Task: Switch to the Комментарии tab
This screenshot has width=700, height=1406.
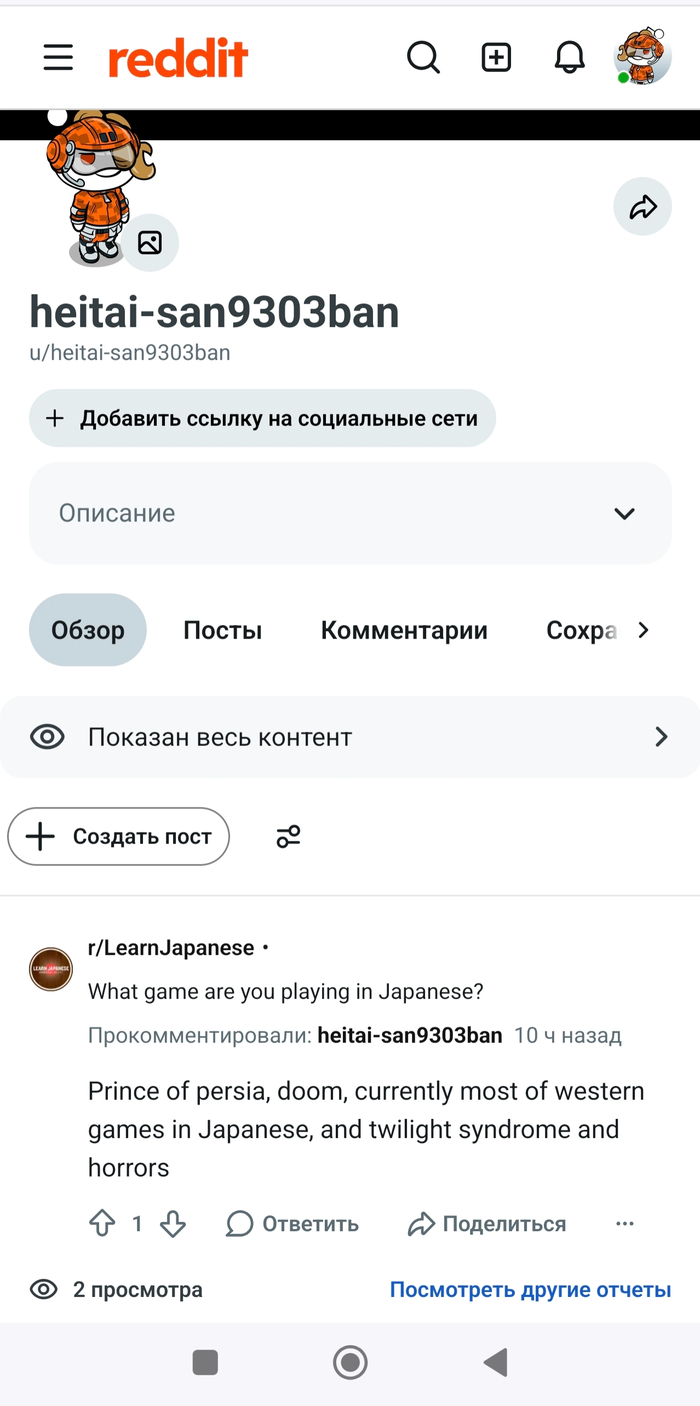Action: coord(404,630)
